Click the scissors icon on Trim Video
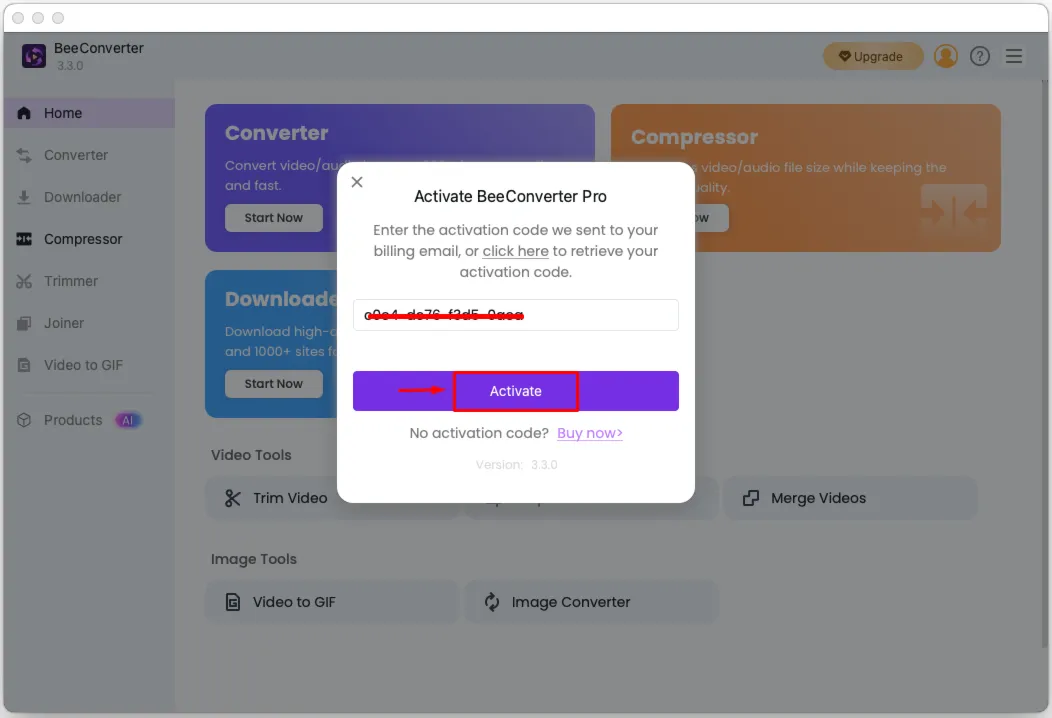The width and height of the screenshot is (1052, 718). point(232,498)
